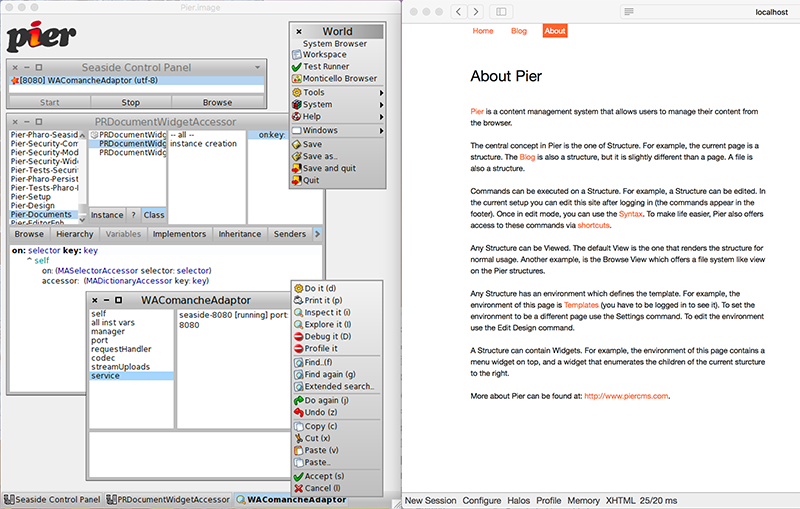This screenshot has width=800, height=509.
Task: Select 'instance creation' protocol
Action: (x=203, y=144)
